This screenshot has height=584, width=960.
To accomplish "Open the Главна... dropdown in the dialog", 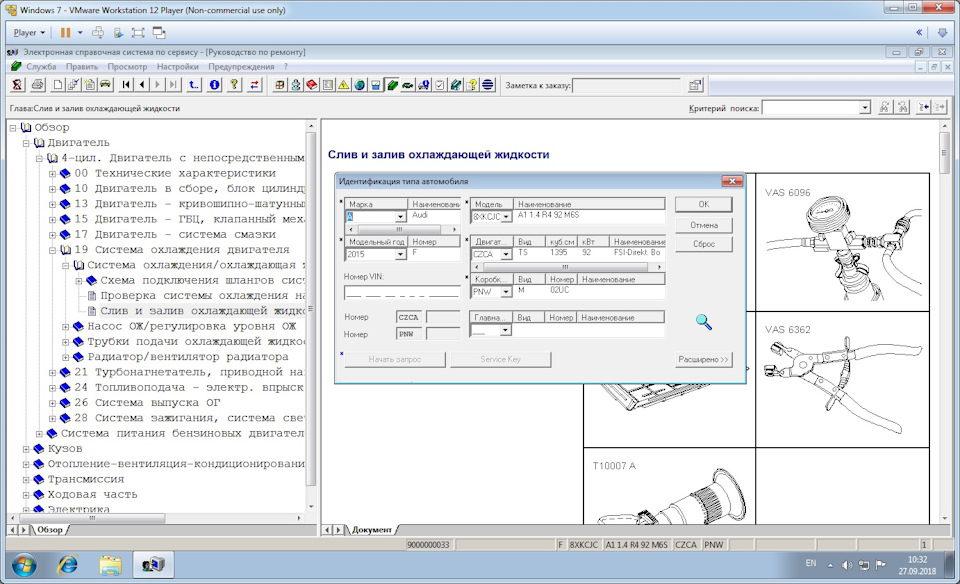I will coord(506,331).
